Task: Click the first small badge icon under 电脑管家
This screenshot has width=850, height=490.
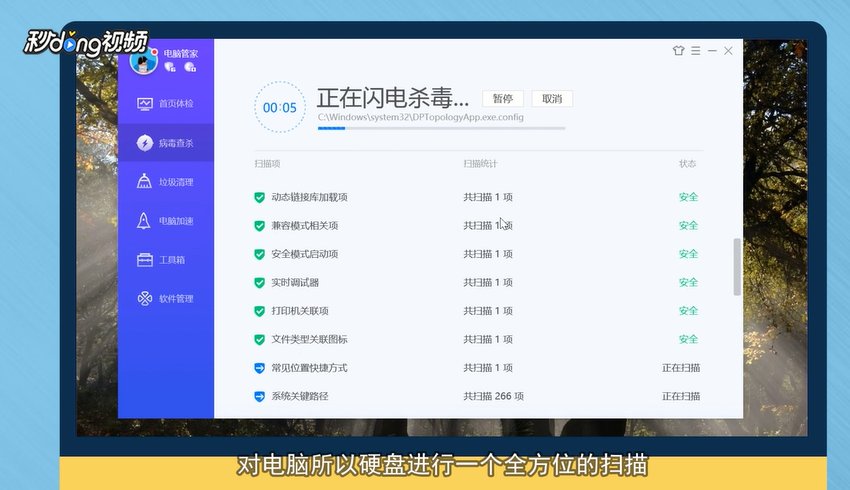Action: click(x=170, y=67)
